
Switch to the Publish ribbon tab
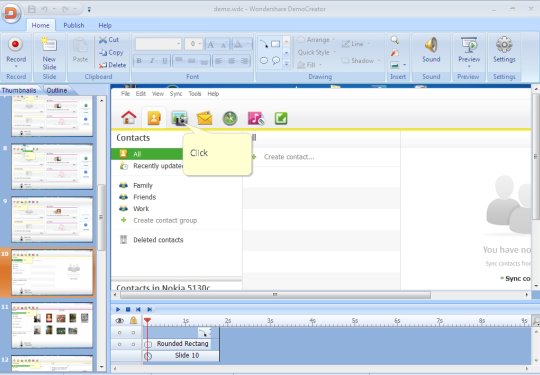(74, 25)
